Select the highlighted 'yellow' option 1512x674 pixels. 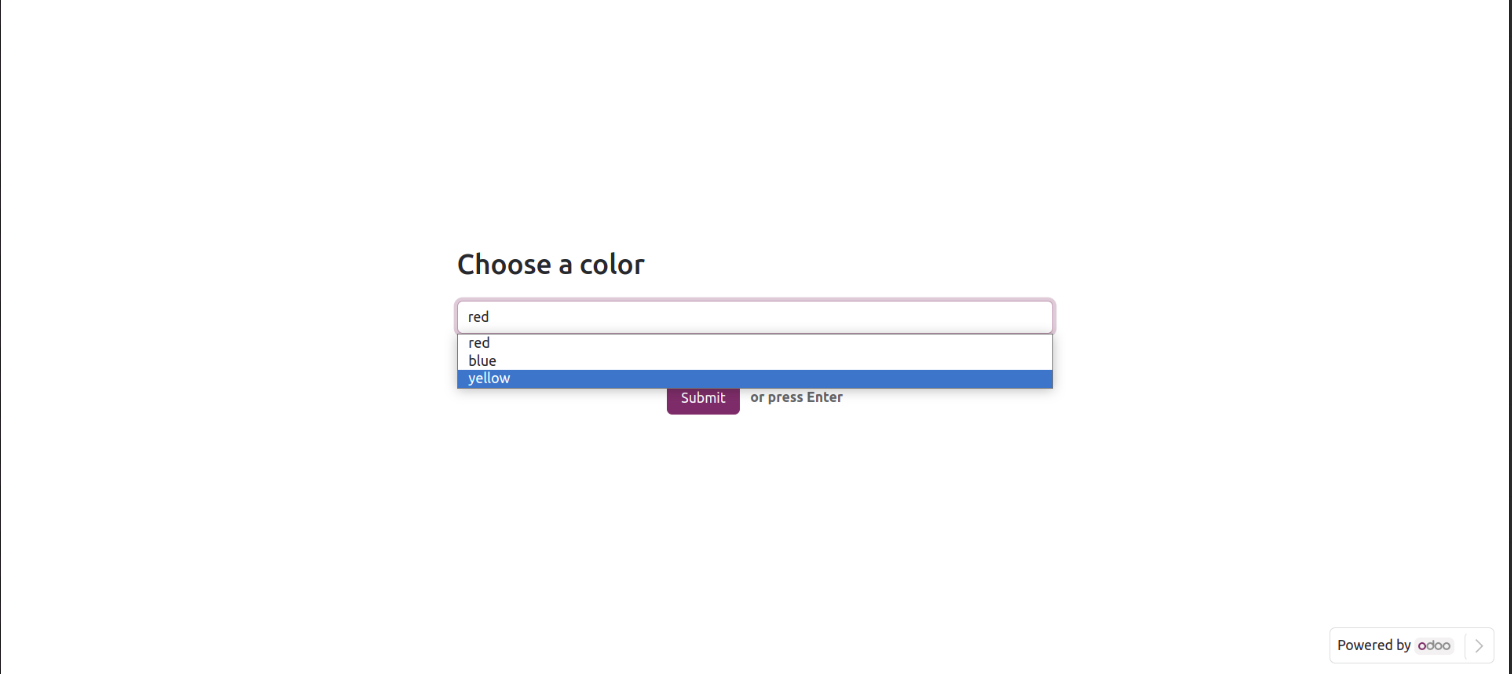click(489, 379)
